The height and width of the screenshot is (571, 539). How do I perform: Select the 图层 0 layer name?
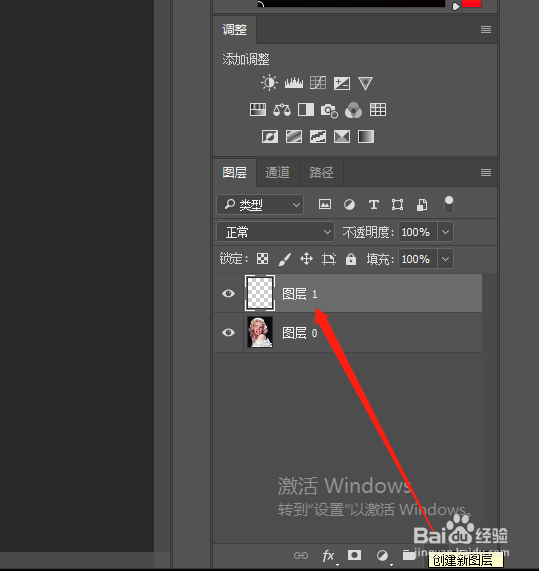[x=300, y=333]
